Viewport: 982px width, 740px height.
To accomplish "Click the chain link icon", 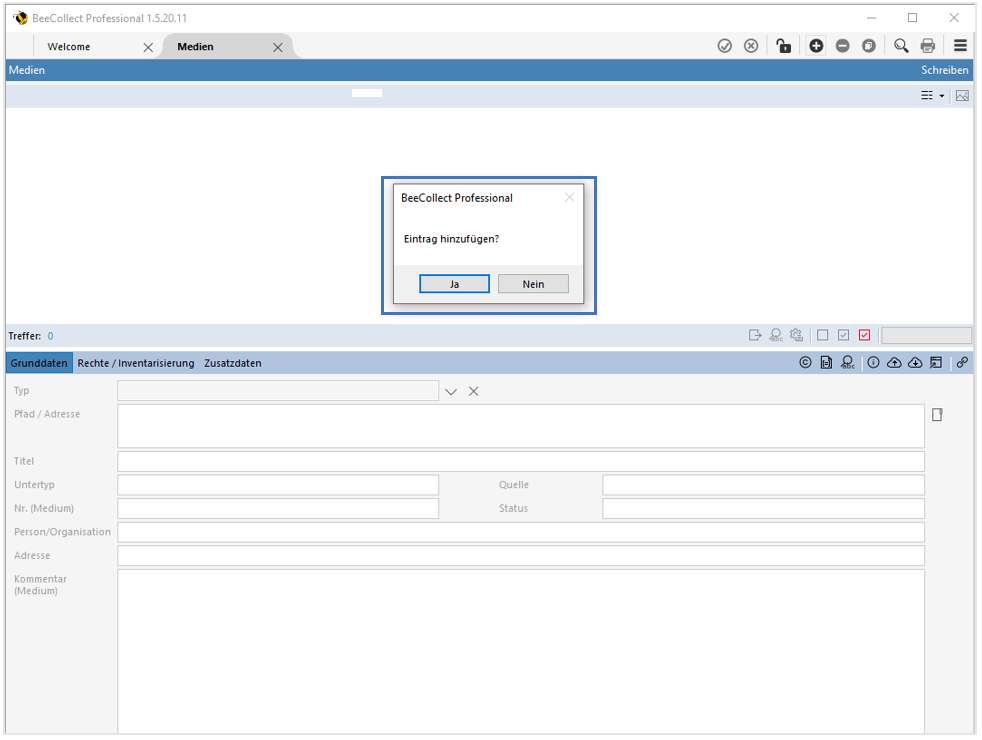I will tap(962, 363).
